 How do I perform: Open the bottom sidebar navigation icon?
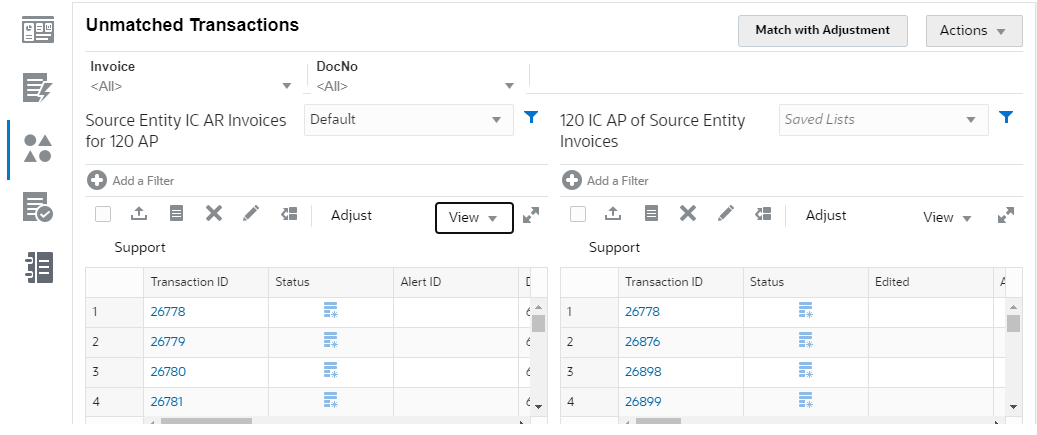coord(37,268)
